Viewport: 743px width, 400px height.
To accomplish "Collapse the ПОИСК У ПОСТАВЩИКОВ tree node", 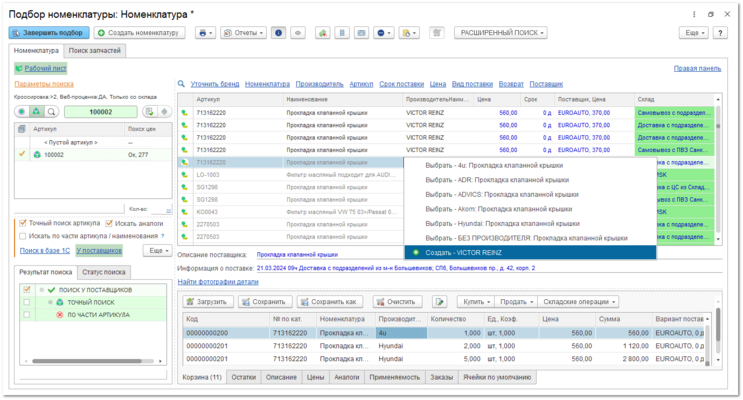I will 42,290.
